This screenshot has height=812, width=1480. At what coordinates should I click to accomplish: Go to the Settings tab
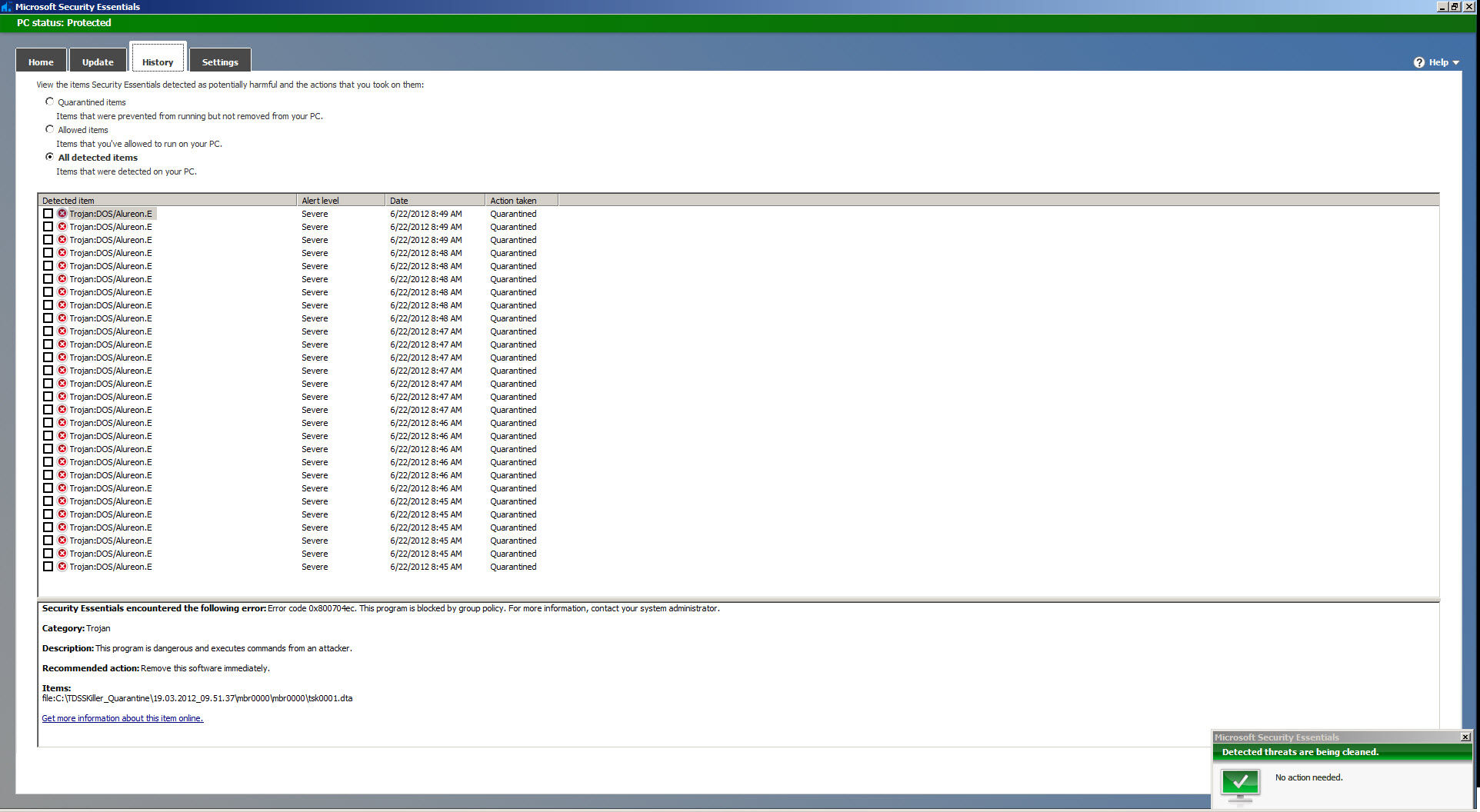[220, 62]
